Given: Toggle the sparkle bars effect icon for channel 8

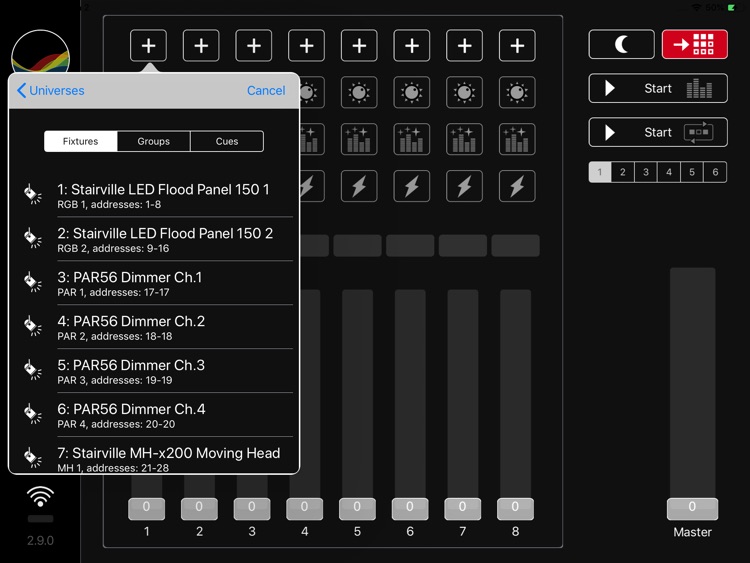Looking at the screenshot, I should coord(517,139).
